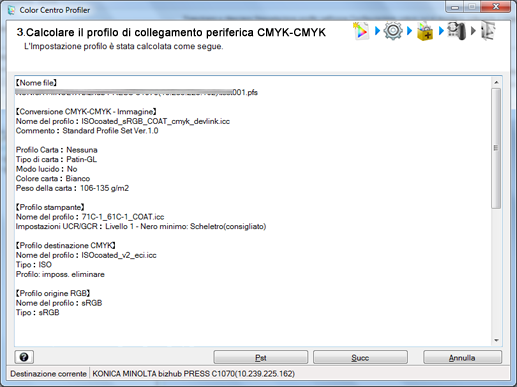Click the final grayed-out wizard step icon
The image size is (517, 387).
point(488,31)
